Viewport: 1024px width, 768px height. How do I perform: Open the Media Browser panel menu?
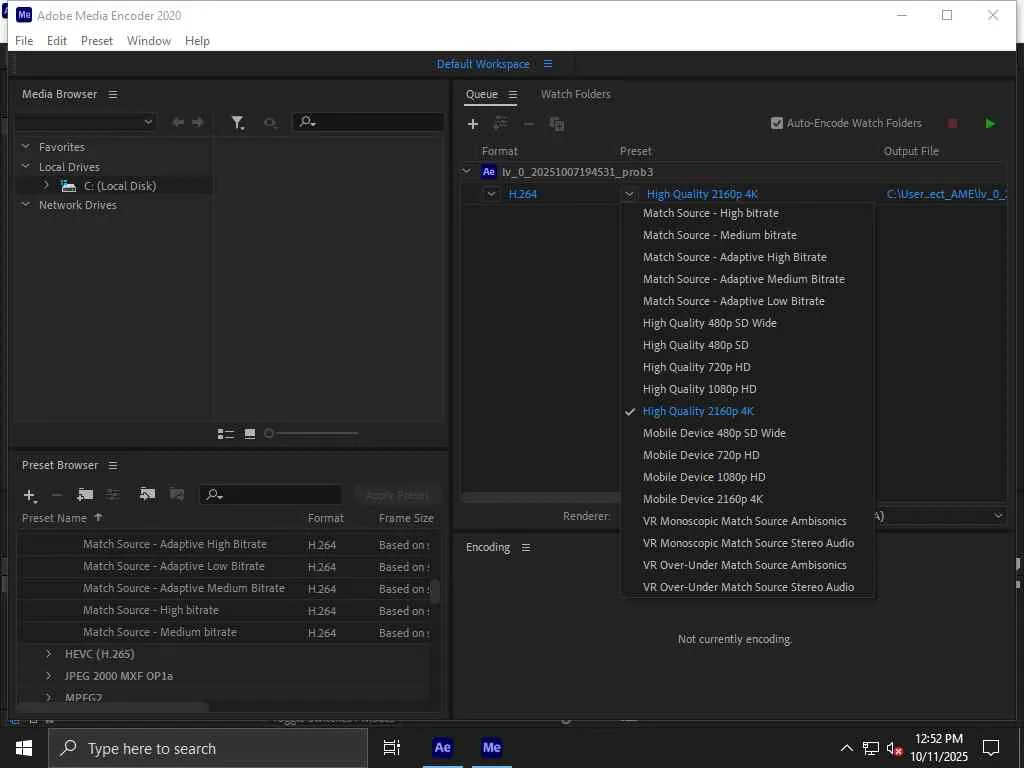tap(113, 95)
